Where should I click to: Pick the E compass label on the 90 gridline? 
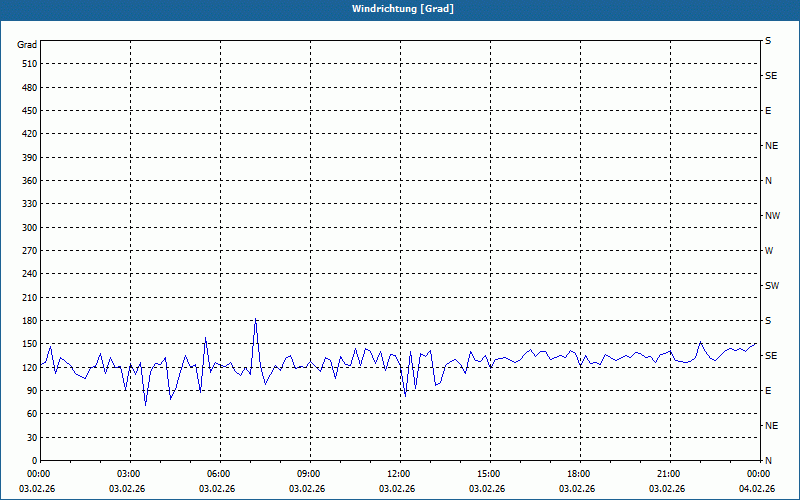tap(768, 391)
